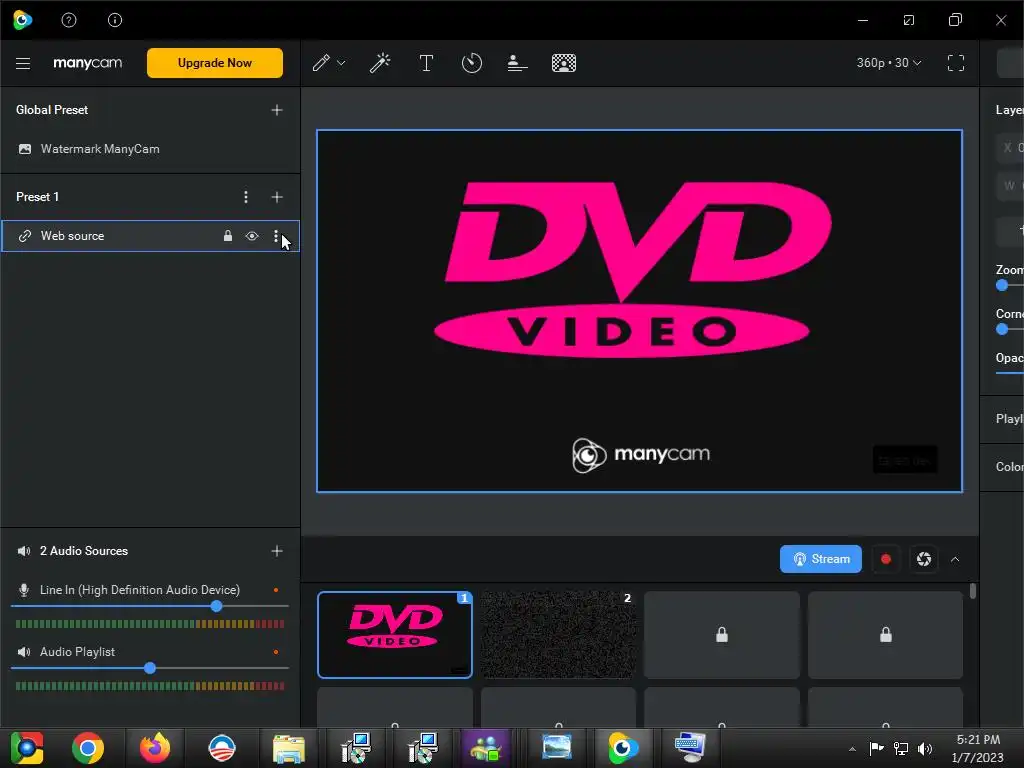Image resolution: width=1024 pixels, height=768 pixels.
Task: Open the Action Center flag icon
Action: [x=876, y=749]
